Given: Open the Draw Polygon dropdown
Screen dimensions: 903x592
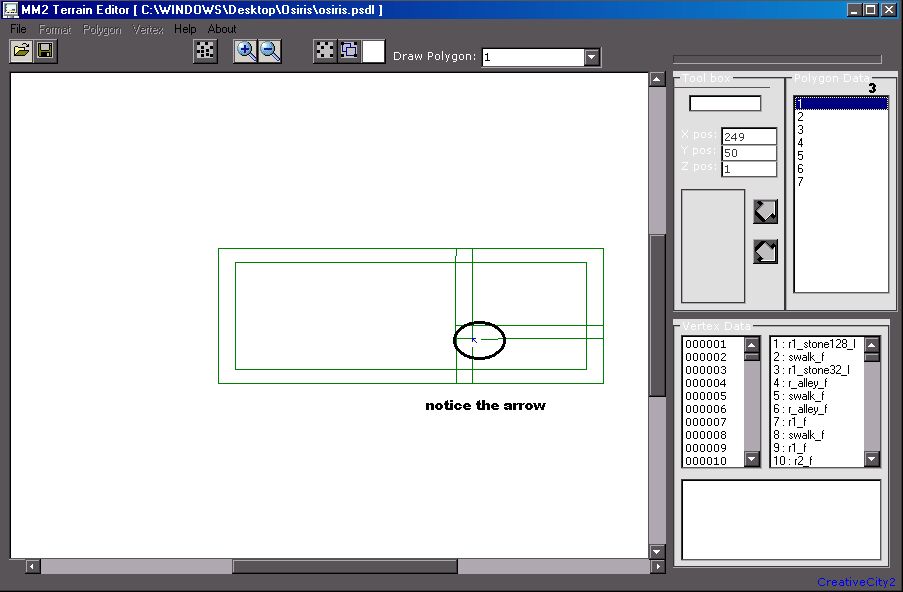Looking at the screenshot, I should click(592, 57).
